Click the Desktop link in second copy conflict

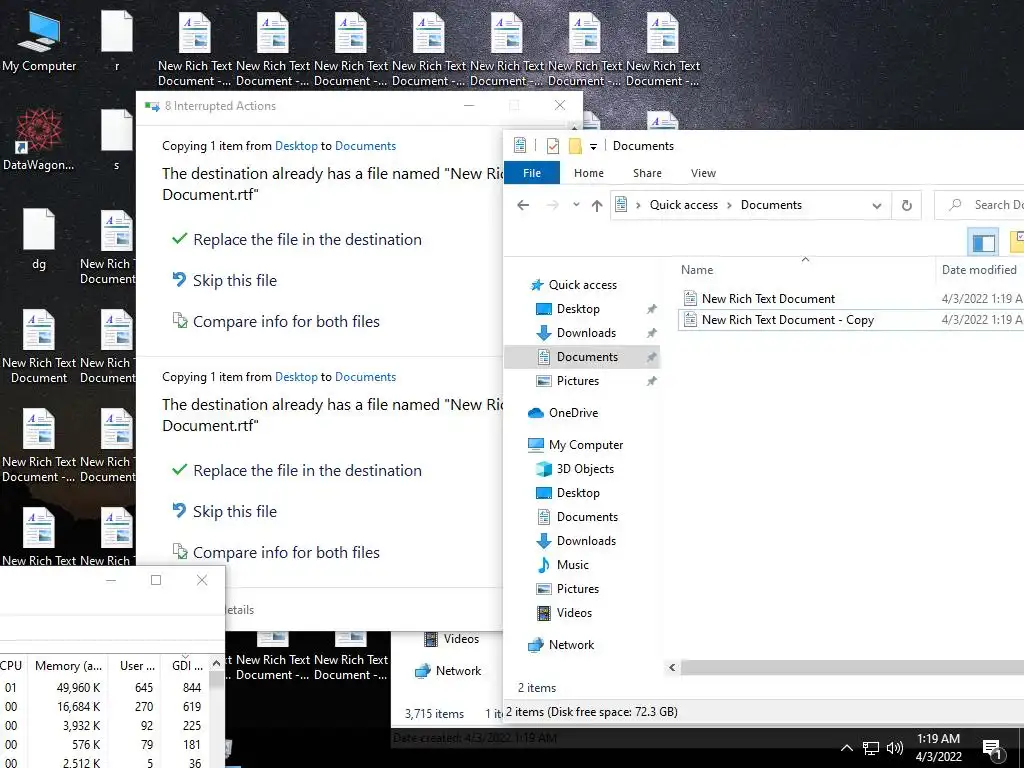296,377
